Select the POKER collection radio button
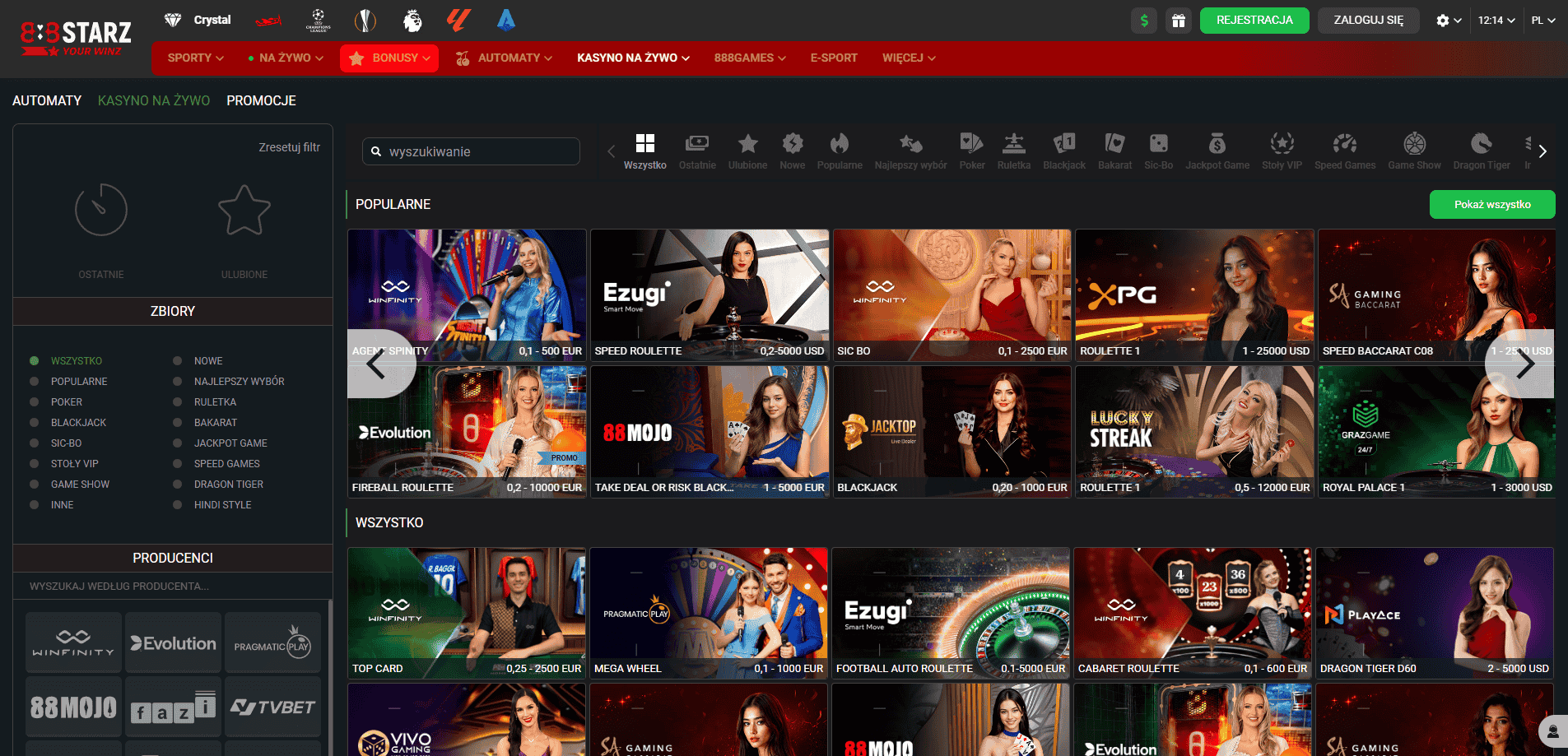The width and height of the screenshot is (1568, 756). [x=35, y=402]
